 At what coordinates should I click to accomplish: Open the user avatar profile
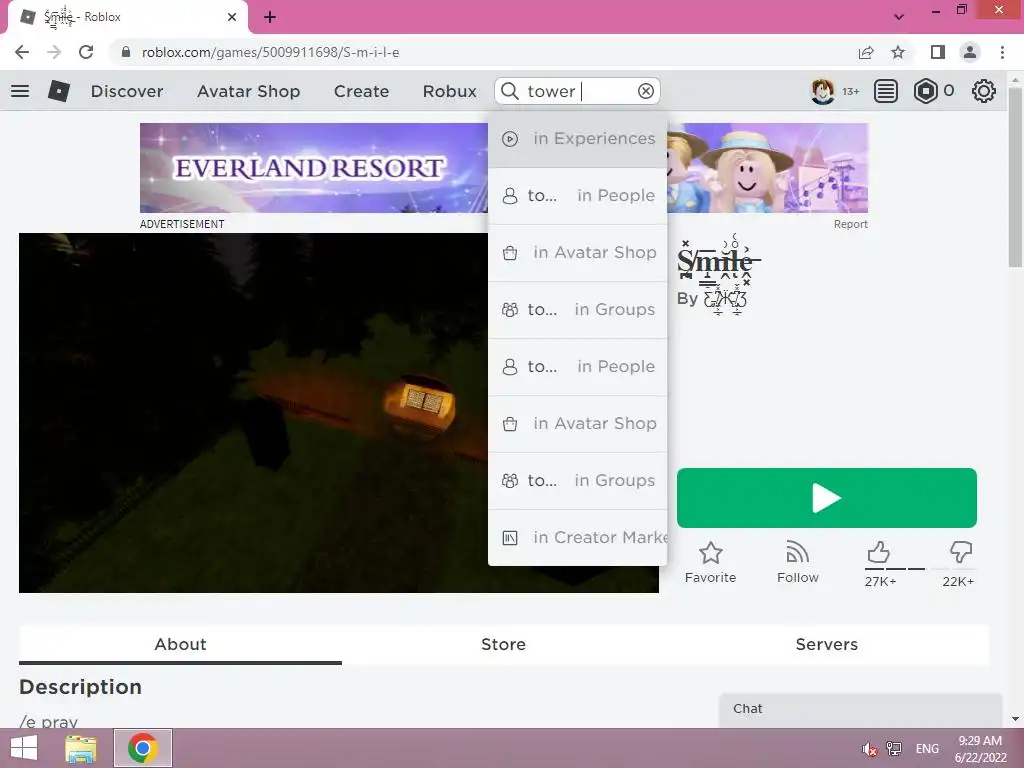823,91
